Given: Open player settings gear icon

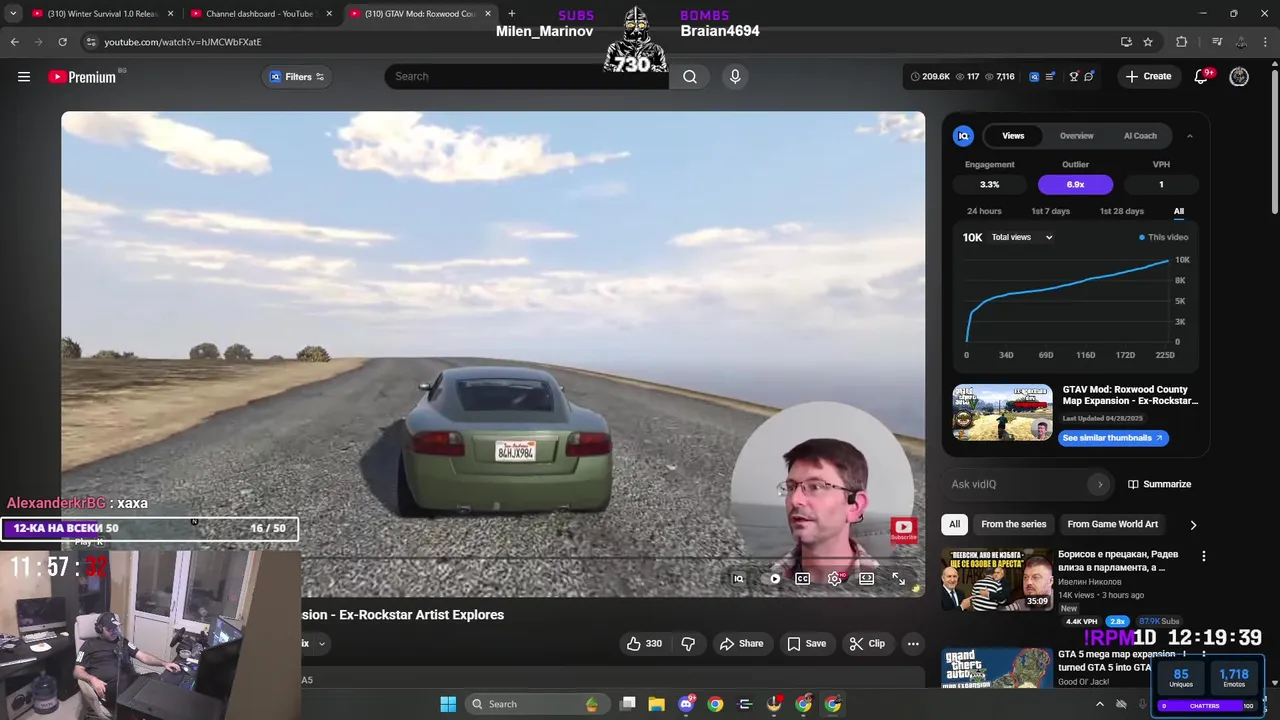Looking at the screenshot, I should (x=835, y=578).
